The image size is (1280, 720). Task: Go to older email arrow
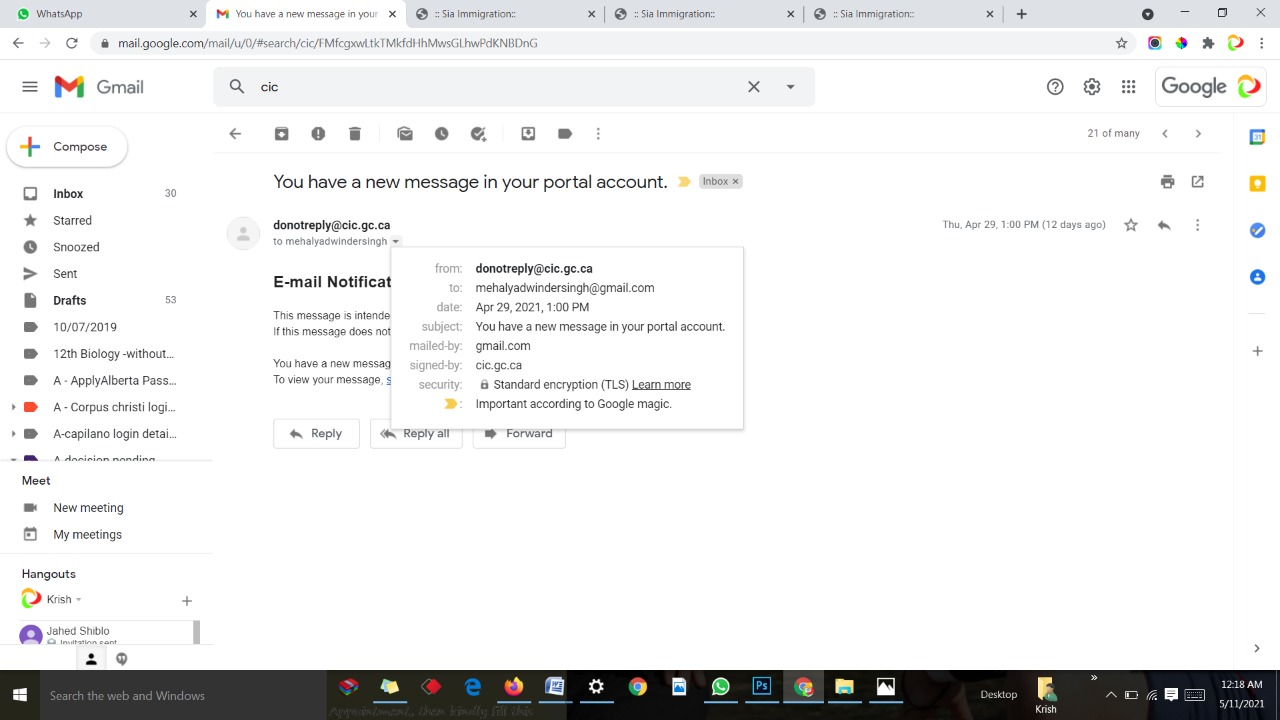(x=1198, y=133)
